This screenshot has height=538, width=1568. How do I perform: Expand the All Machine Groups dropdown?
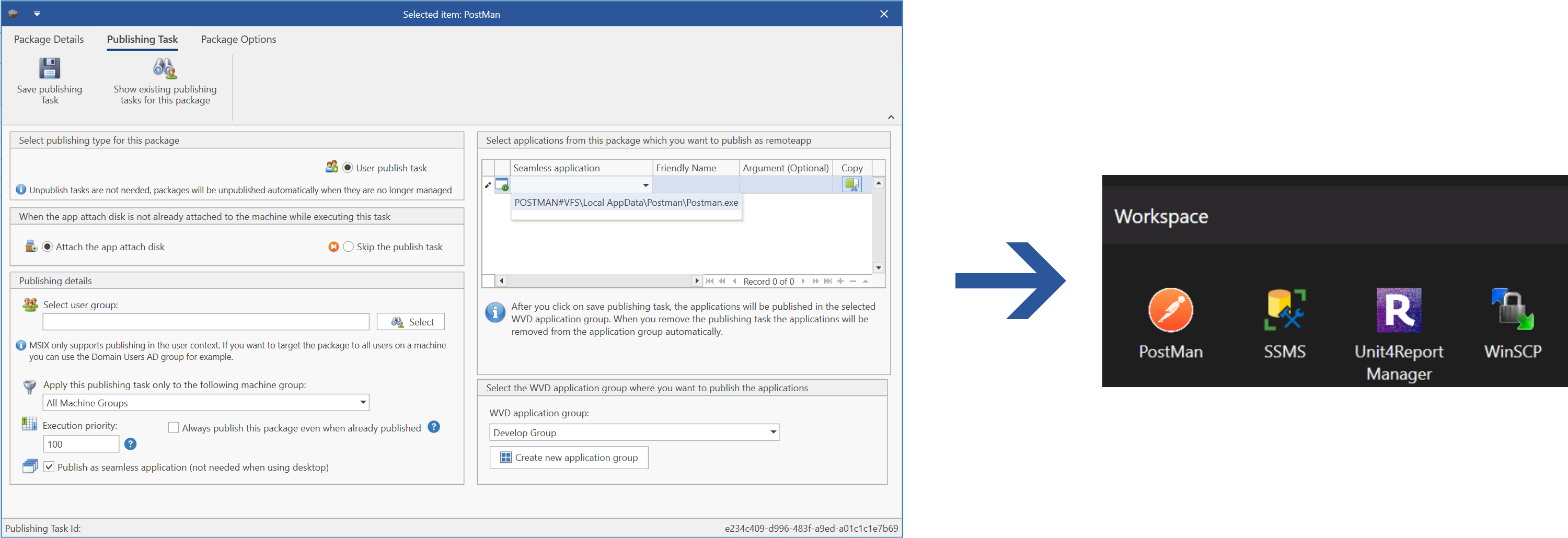tap(363, 402)
